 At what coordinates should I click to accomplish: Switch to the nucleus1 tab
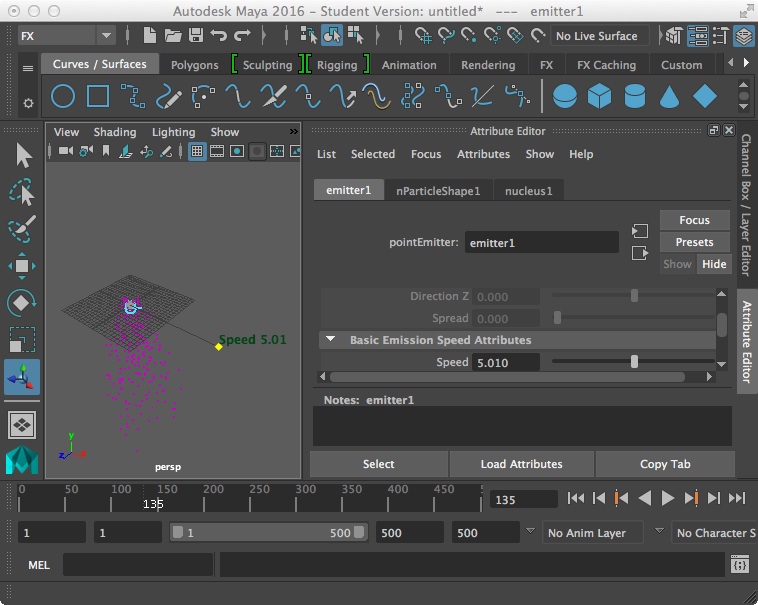(528, 191)
